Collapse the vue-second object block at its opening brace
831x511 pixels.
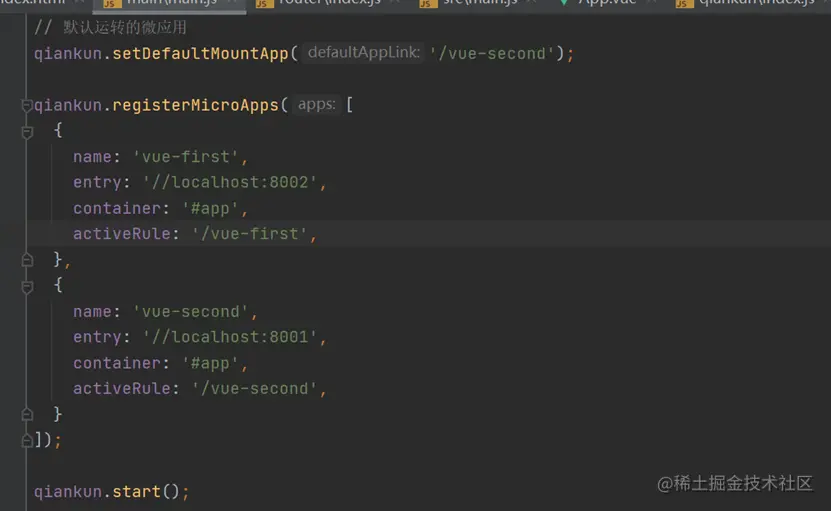27,287
